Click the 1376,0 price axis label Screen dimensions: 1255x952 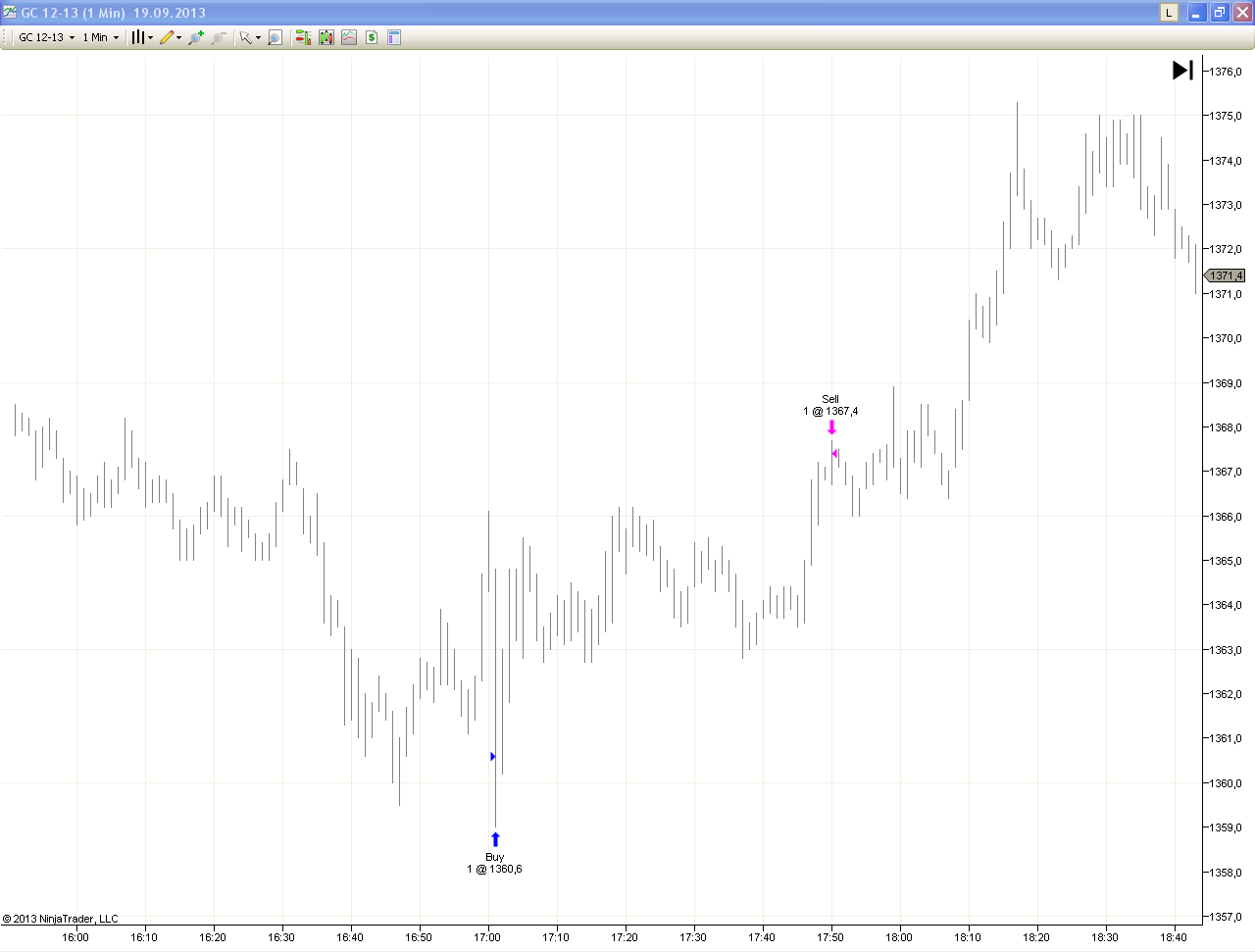1226,72
